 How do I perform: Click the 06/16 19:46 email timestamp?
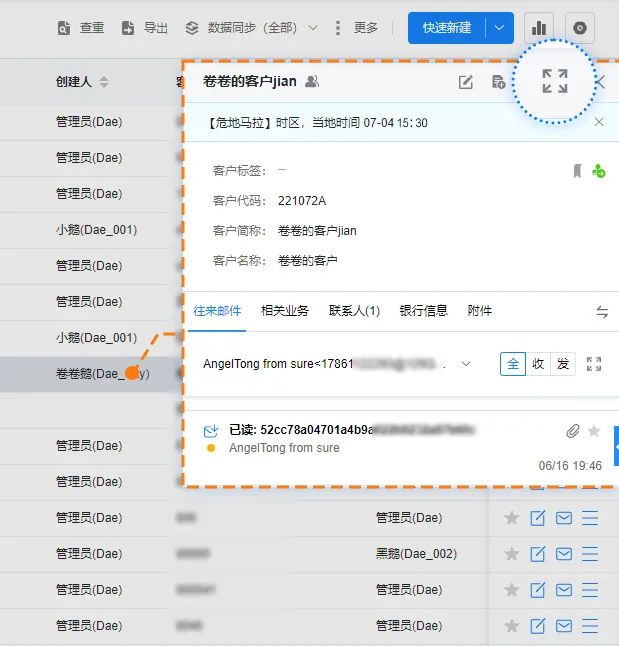tap(570, 466)
